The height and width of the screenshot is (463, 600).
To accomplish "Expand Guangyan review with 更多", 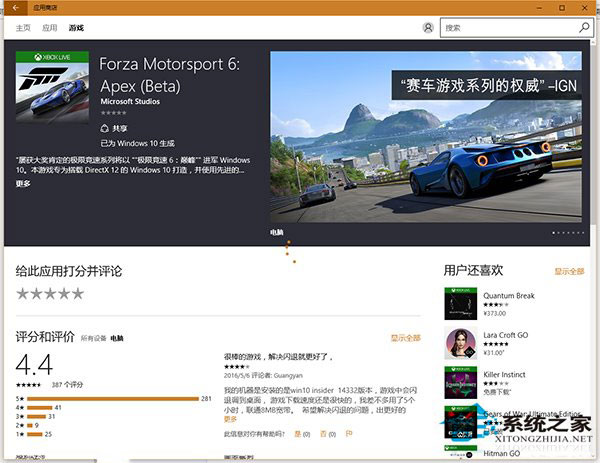I will 230,419.
